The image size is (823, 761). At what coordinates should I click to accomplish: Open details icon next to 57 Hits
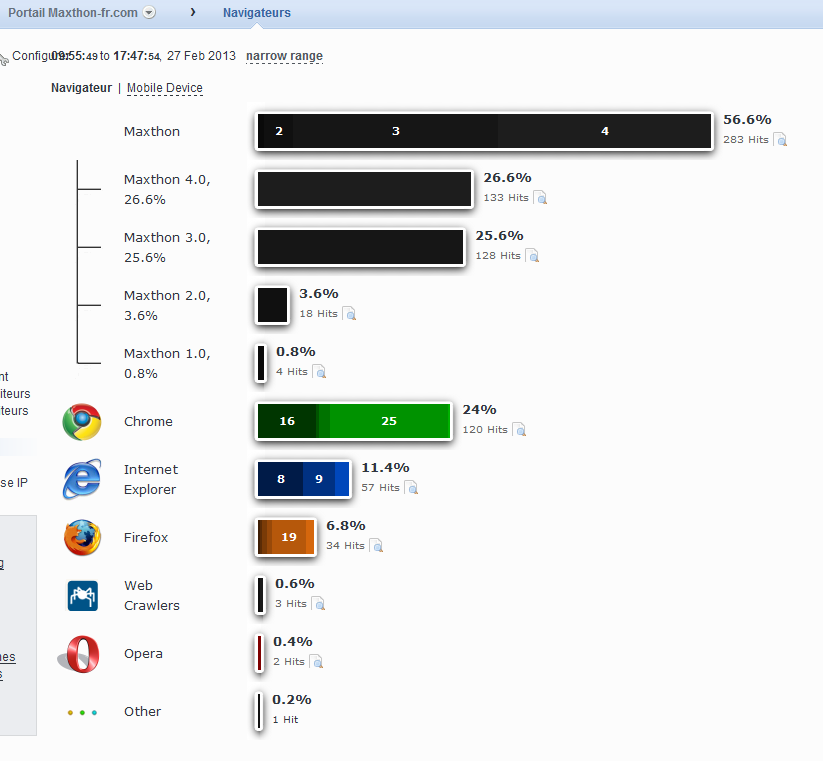pos(412,488)
